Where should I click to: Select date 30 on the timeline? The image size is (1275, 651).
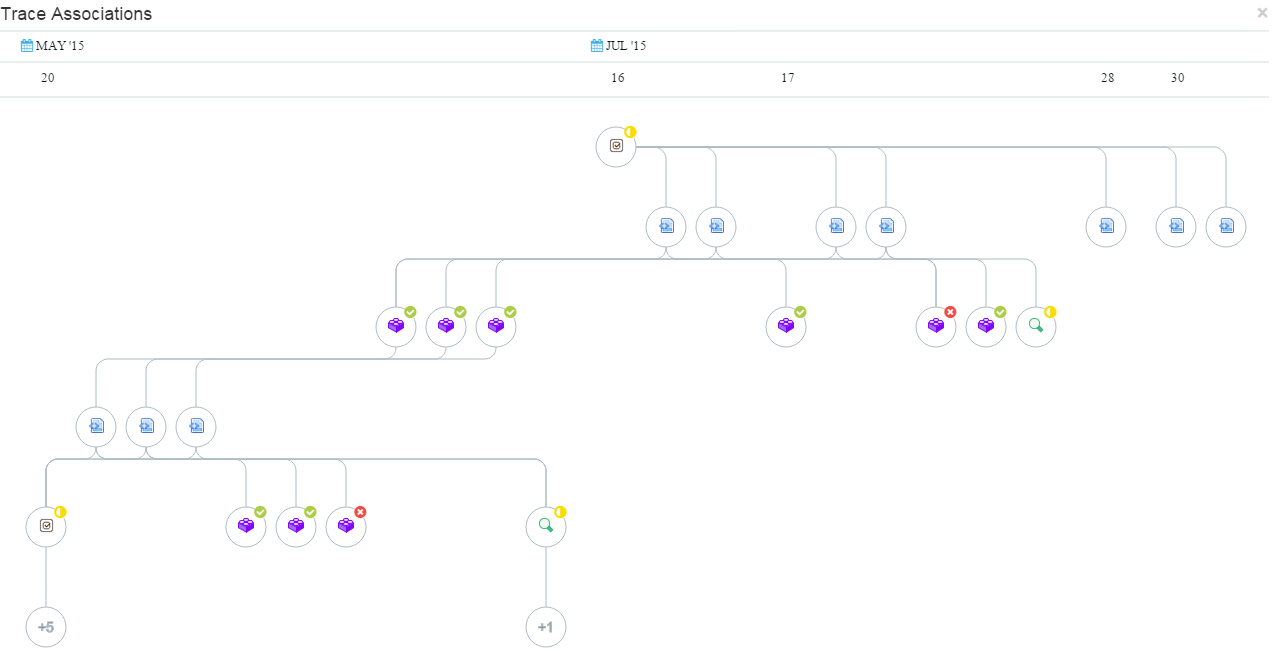(1178, 78)
